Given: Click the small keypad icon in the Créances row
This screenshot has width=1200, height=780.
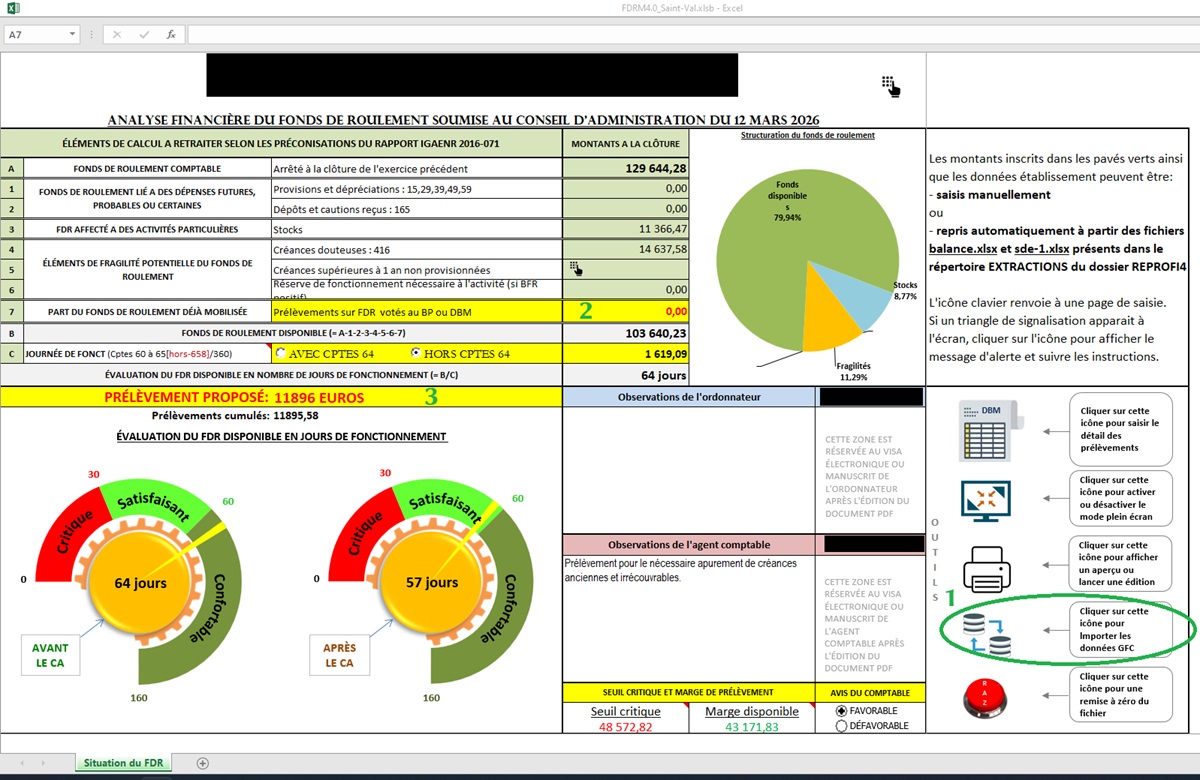Looking at the screenshot, I should (x=576, y=268).
